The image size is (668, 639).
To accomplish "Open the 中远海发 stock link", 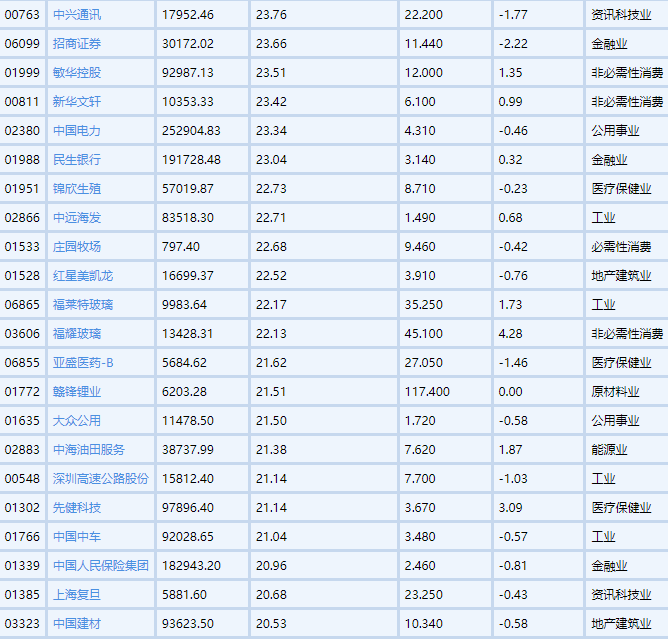I will point(77,218).
